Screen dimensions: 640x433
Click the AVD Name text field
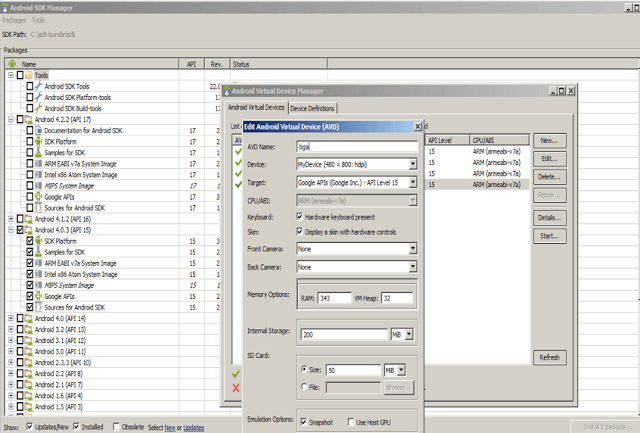click(x=357, y=147)
